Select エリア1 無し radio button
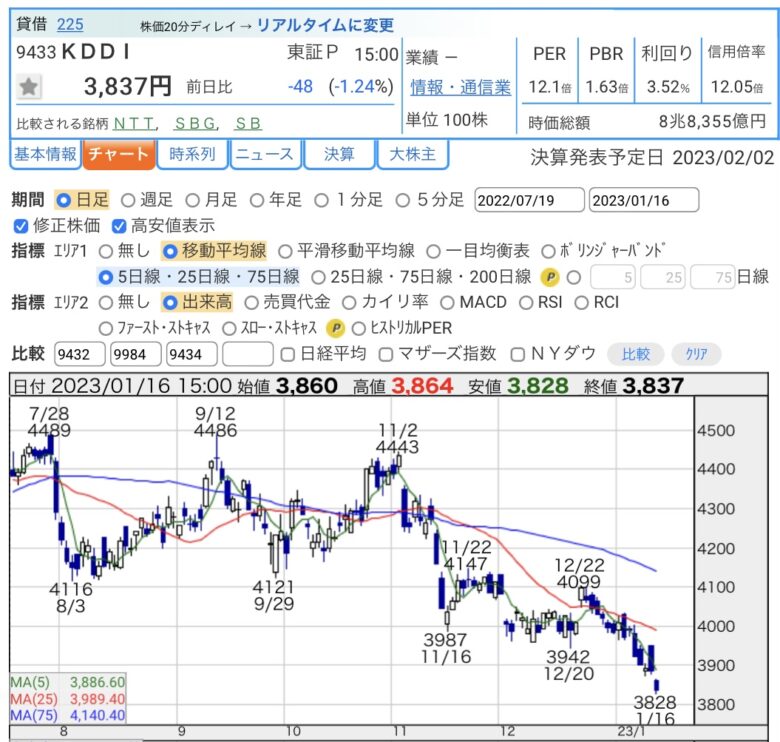Image resolution: width=780 pixels, height=742 pixels. tap(106, 252)
